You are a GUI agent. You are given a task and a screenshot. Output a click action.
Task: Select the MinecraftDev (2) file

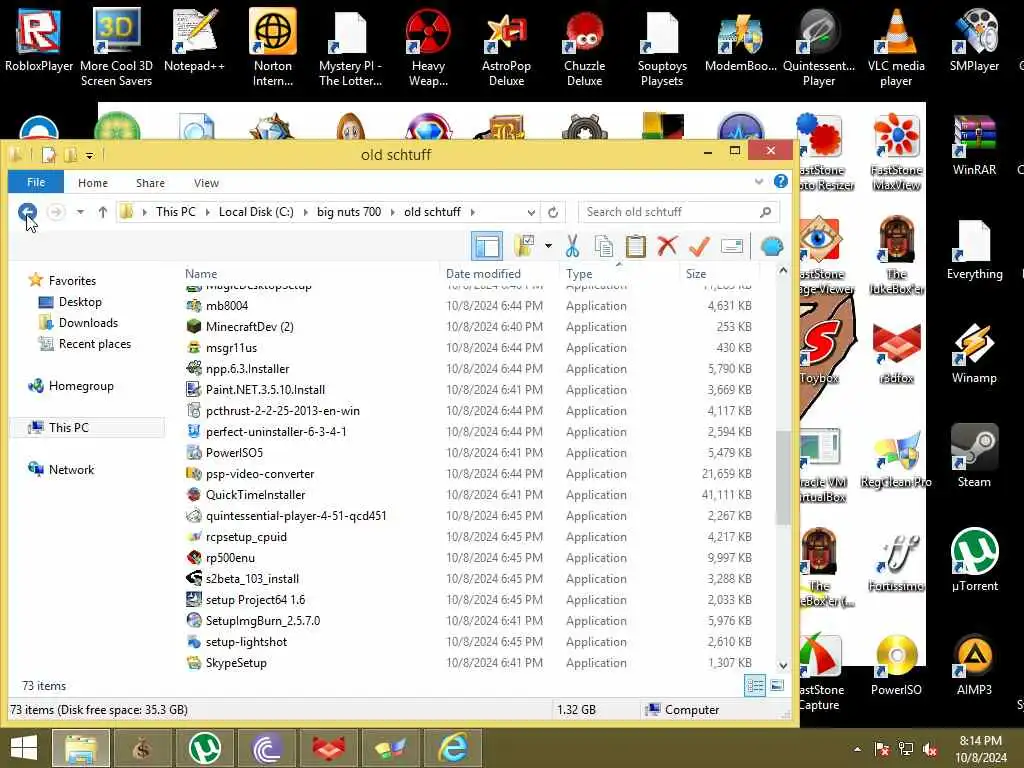(x=249, y=327)
